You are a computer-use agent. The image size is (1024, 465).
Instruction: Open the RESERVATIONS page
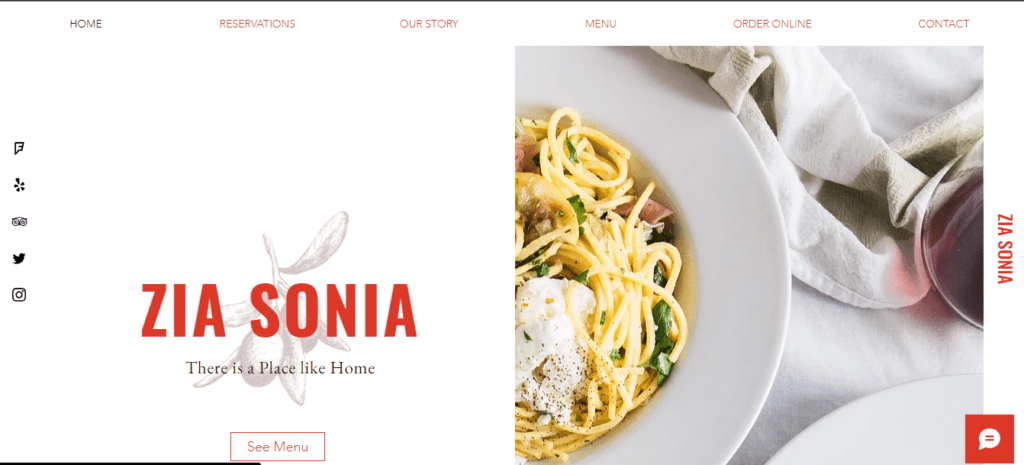click(x=257, y=24)
